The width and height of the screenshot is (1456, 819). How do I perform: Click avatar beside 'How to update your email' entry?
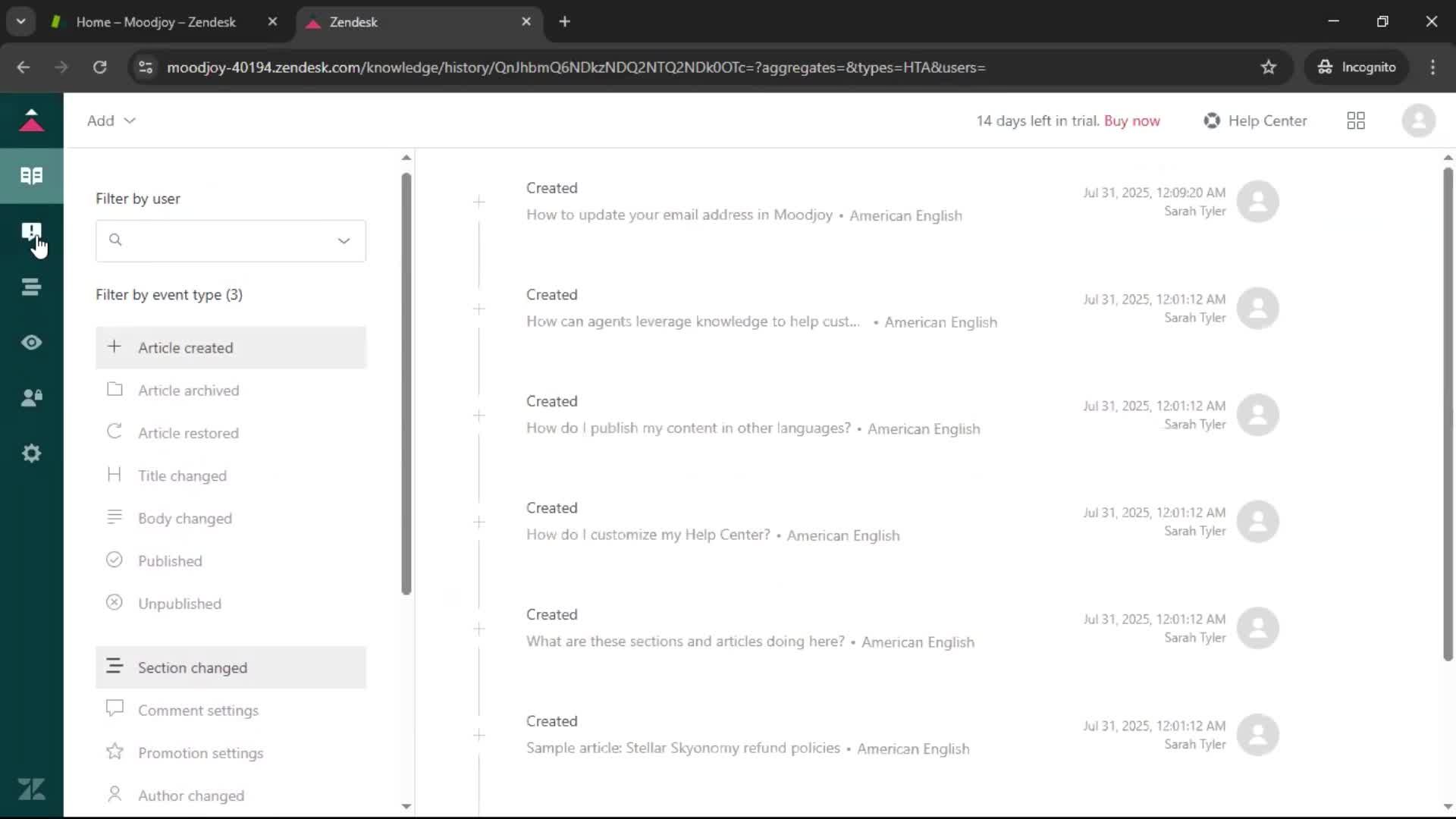(x=1257, y=202)
